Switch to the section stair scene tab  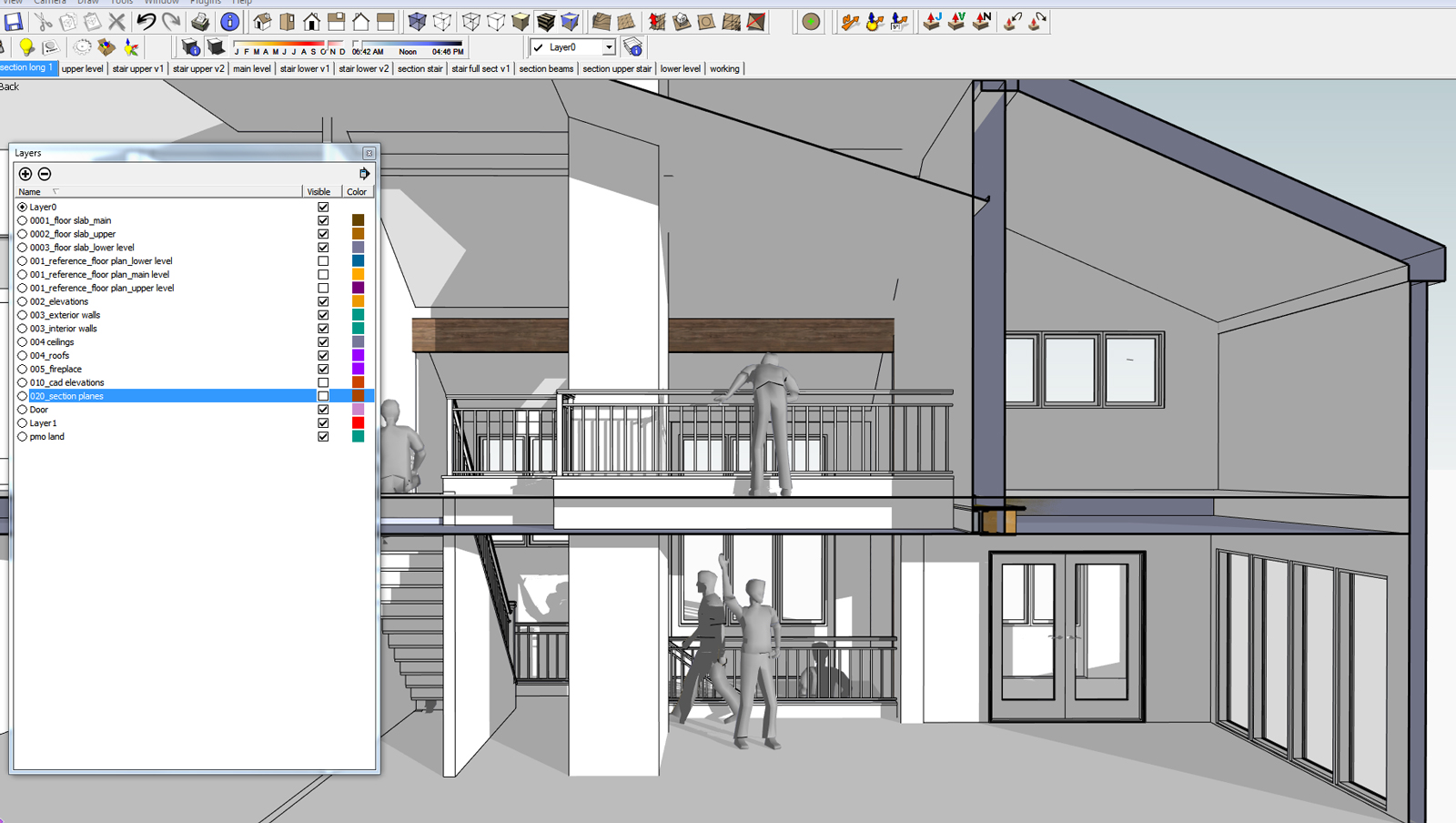point(420,68)
